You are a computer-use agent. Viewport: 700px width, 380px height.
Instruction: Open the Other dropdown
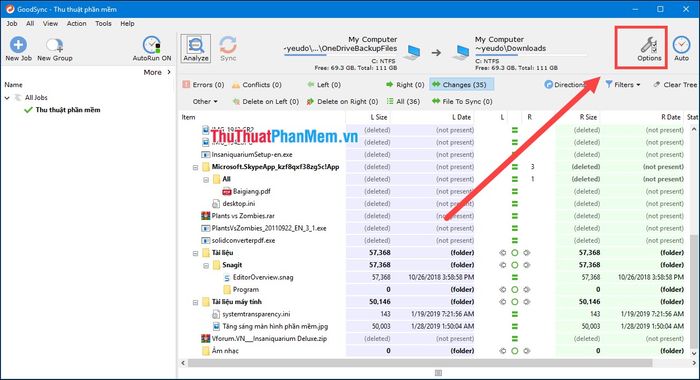point(205,101)
